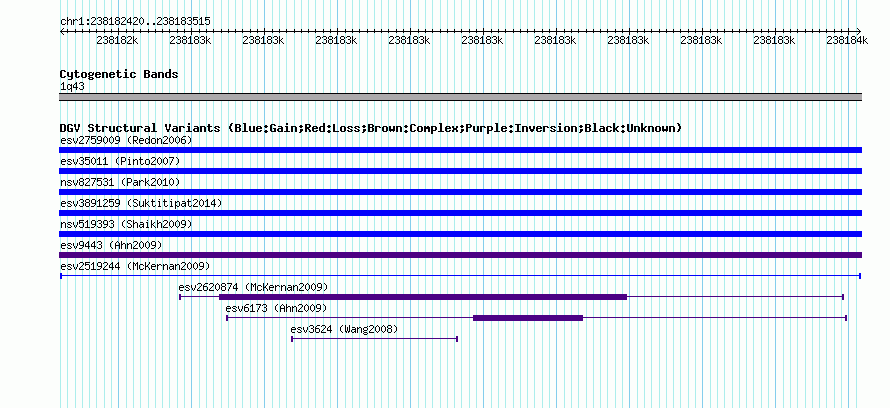Select the blue nsv519393 gain bar
This screenshot has height=408, width=890.
click(x=460, y=234)
